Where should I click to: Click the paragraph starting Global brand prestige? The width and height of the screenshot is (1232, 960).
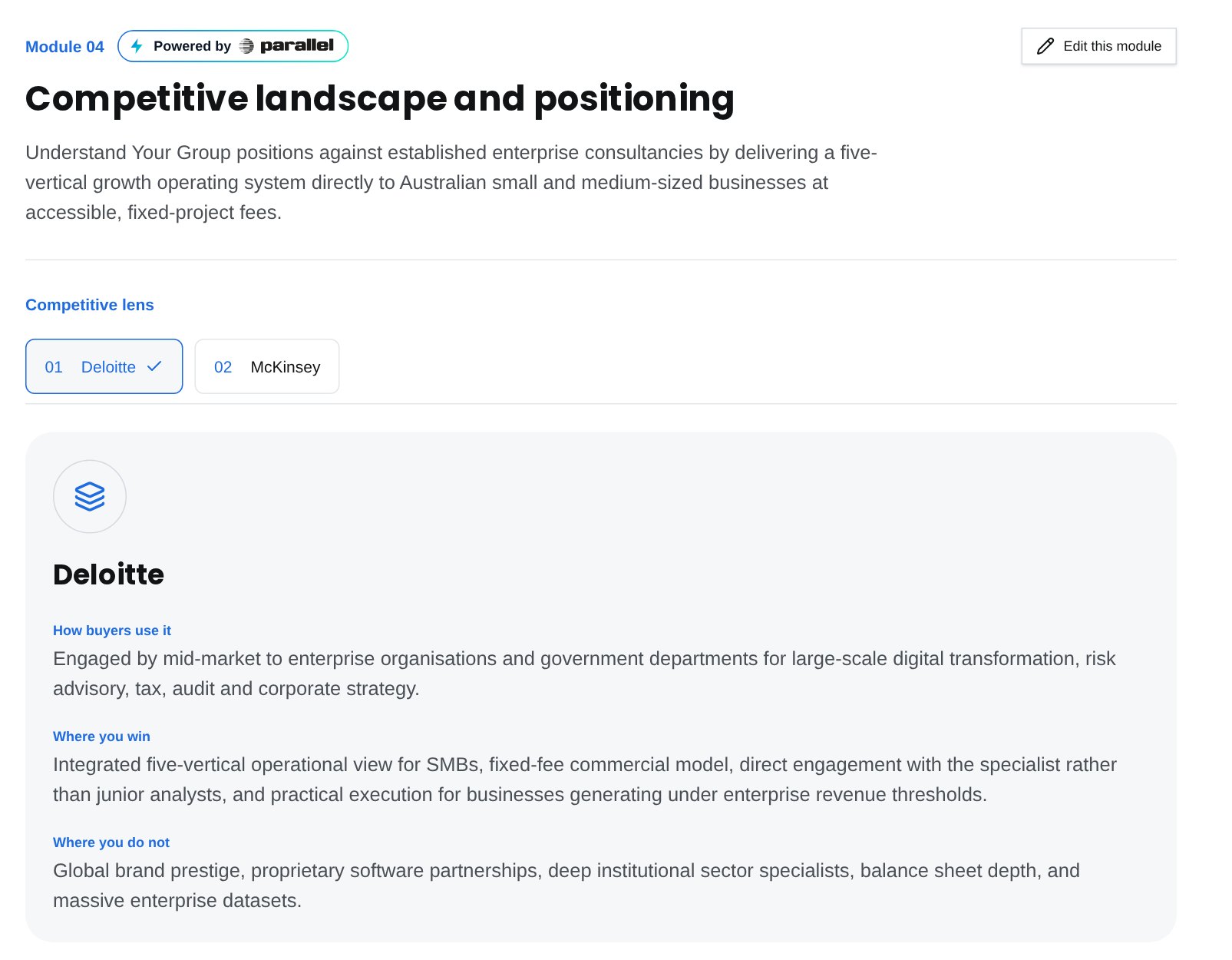click(x=566, y=886)
